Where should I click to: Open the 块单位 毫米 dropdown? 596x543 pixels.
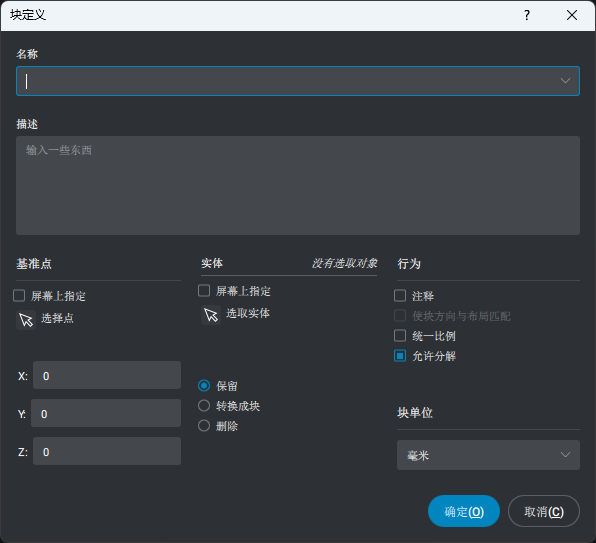(x=488, y=455)
